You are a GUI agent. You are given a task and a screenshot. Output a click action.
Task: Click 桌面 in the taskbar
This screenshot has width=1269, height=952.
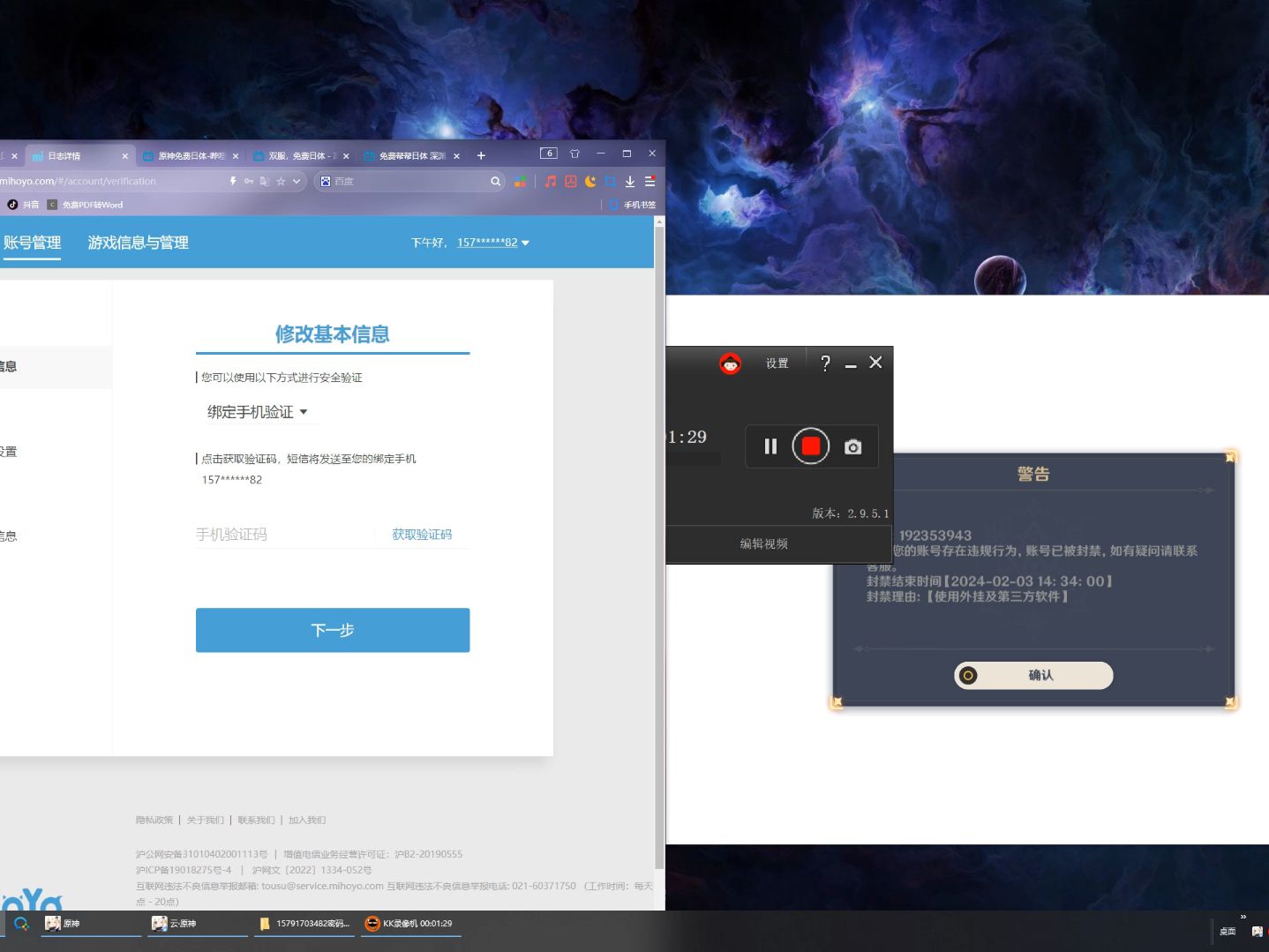point(1228,931)
